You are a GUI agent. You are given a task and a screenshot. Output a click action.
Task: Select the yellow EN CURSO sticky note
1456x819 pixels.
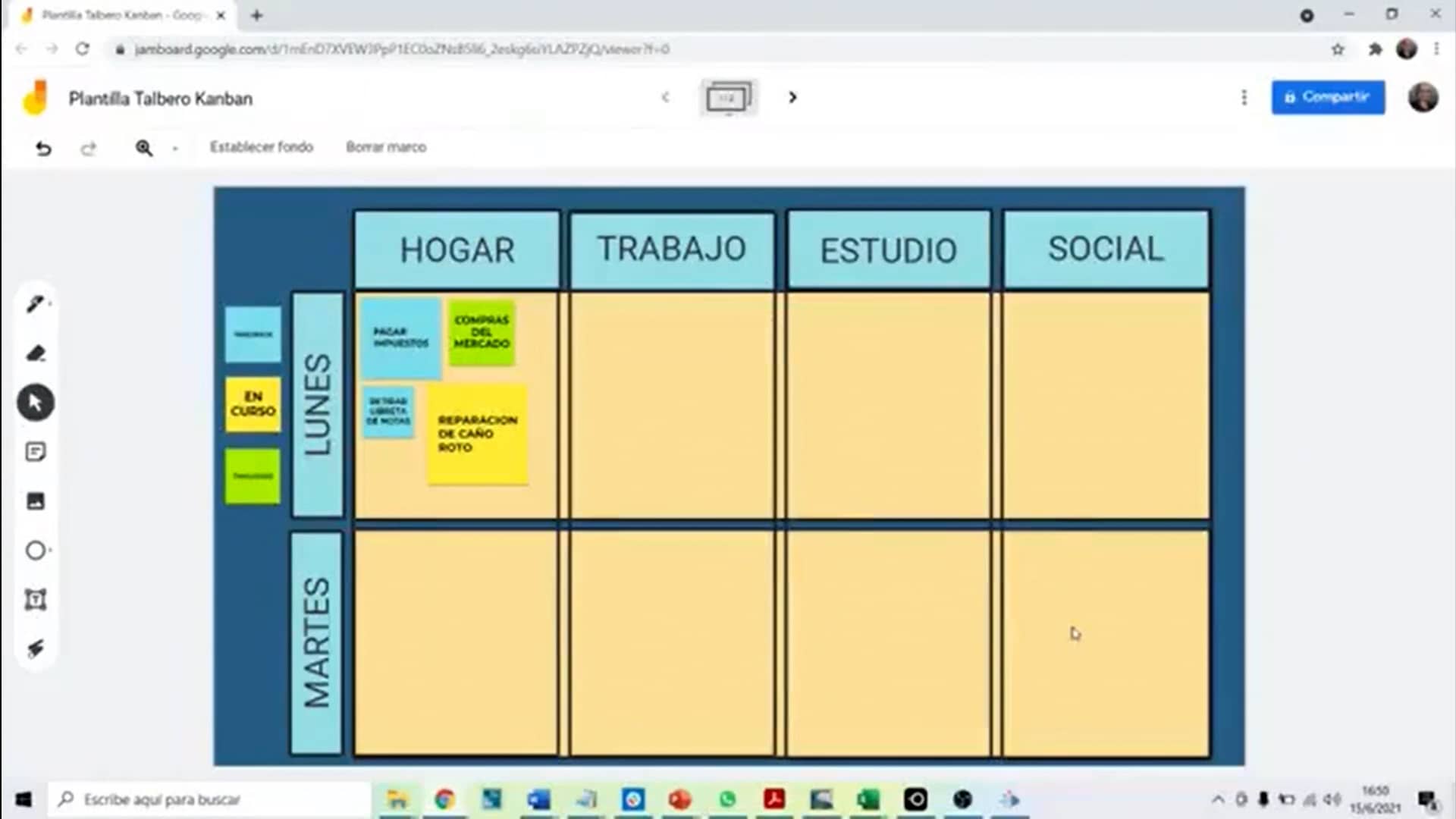click(253, 406)
